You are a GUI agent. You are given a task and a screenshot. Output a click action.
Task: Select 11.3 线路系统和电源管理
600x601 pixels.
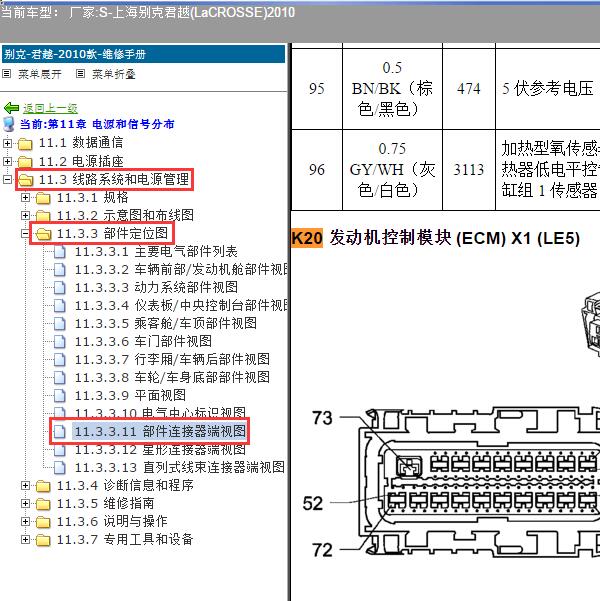point(114,179)
